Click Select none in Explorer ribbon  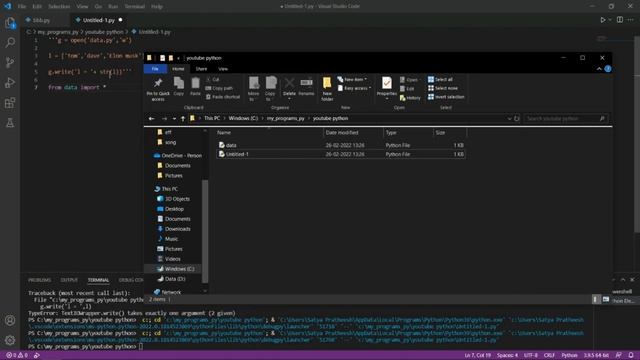pyautogui.click(x=443, y=88)
